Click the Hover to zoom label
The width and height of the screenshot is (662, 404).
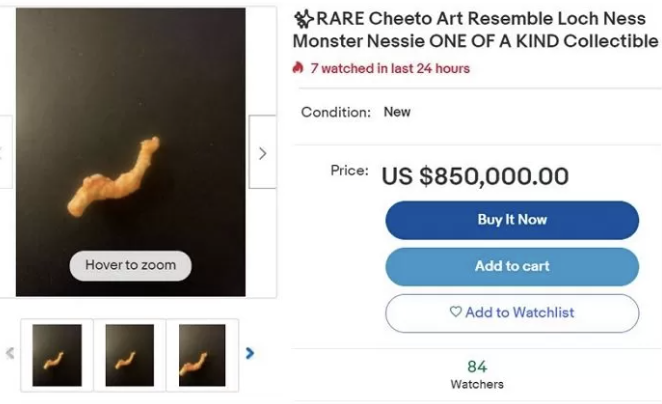pos(130,265)
